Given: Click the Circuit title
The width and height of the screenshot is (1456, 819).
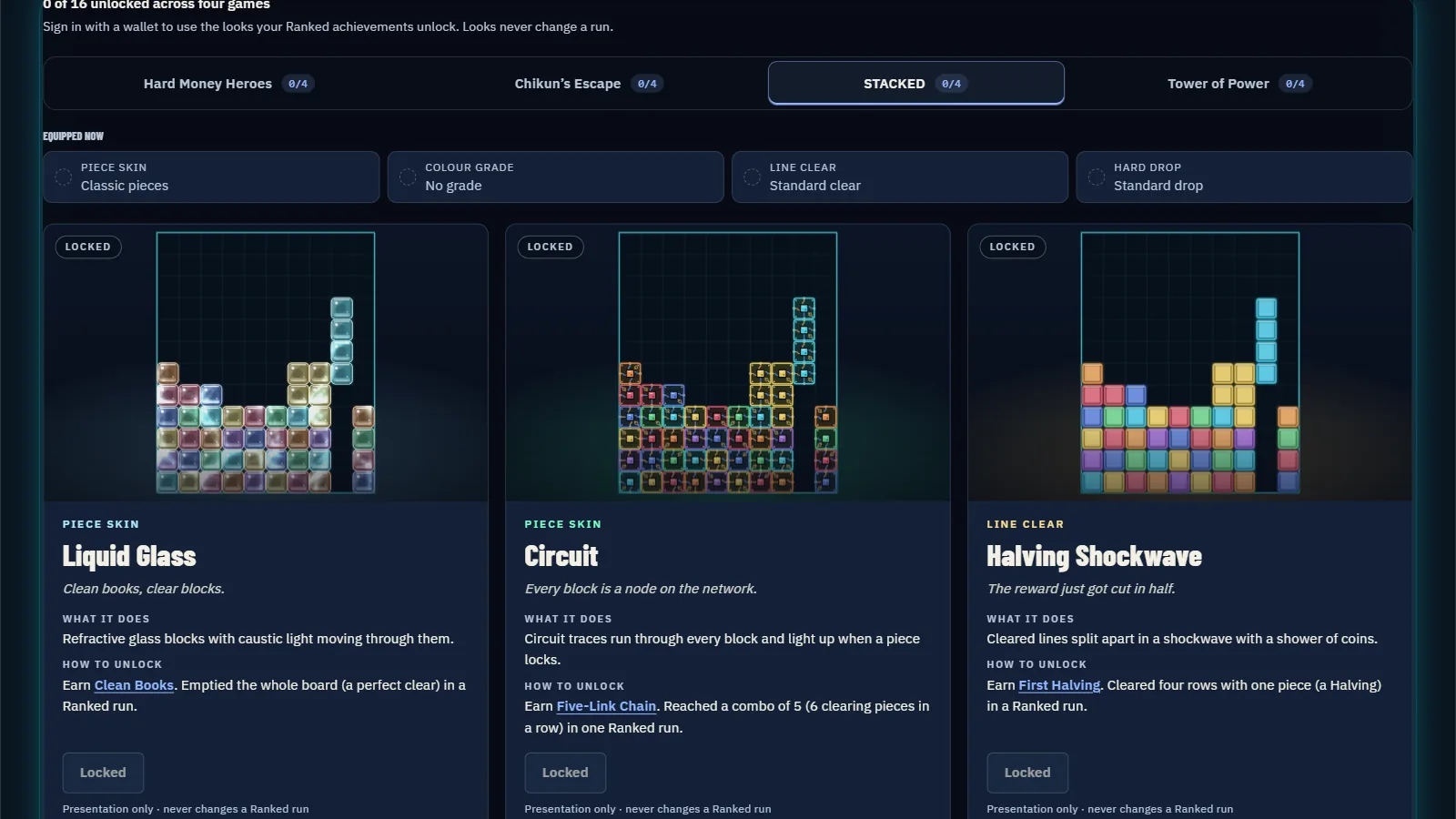Looking at the screenshot, I should [x=561, y=556].
